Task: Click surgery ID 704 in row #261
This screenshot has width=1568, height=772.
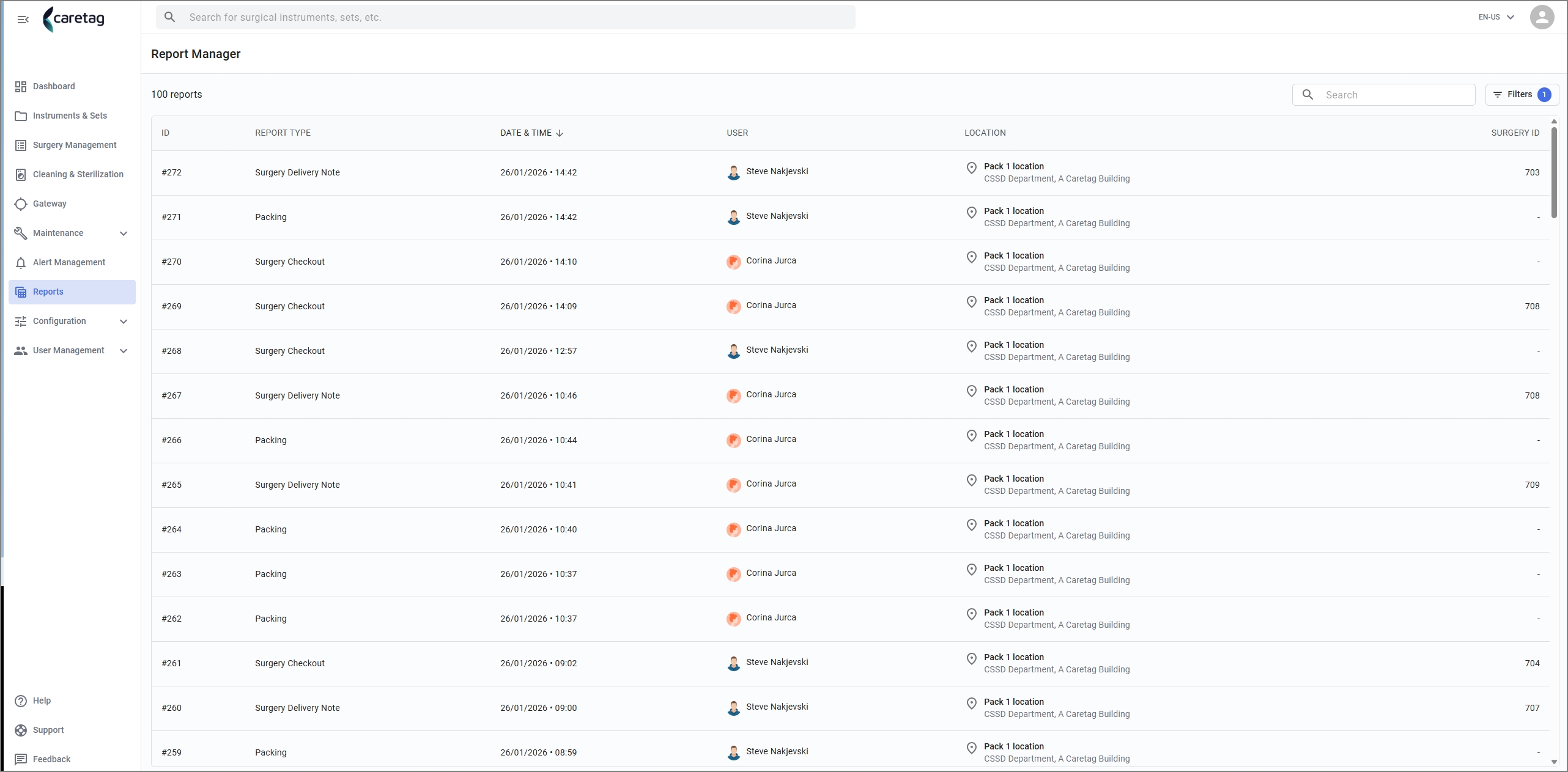Action: (x=1532, y=664)
